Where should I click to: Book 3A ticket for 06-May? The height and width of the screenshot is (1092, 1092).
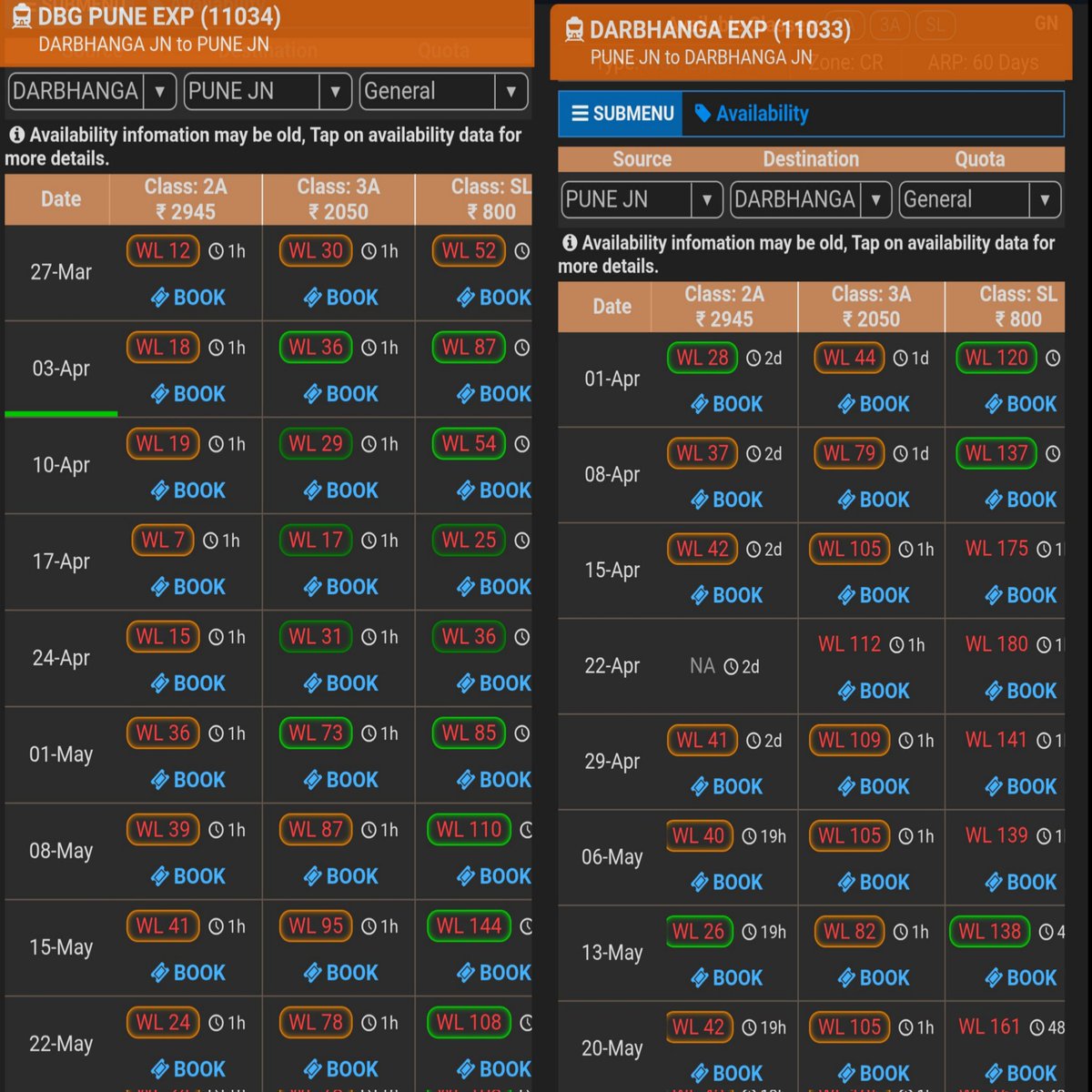(x=874, y=882)
